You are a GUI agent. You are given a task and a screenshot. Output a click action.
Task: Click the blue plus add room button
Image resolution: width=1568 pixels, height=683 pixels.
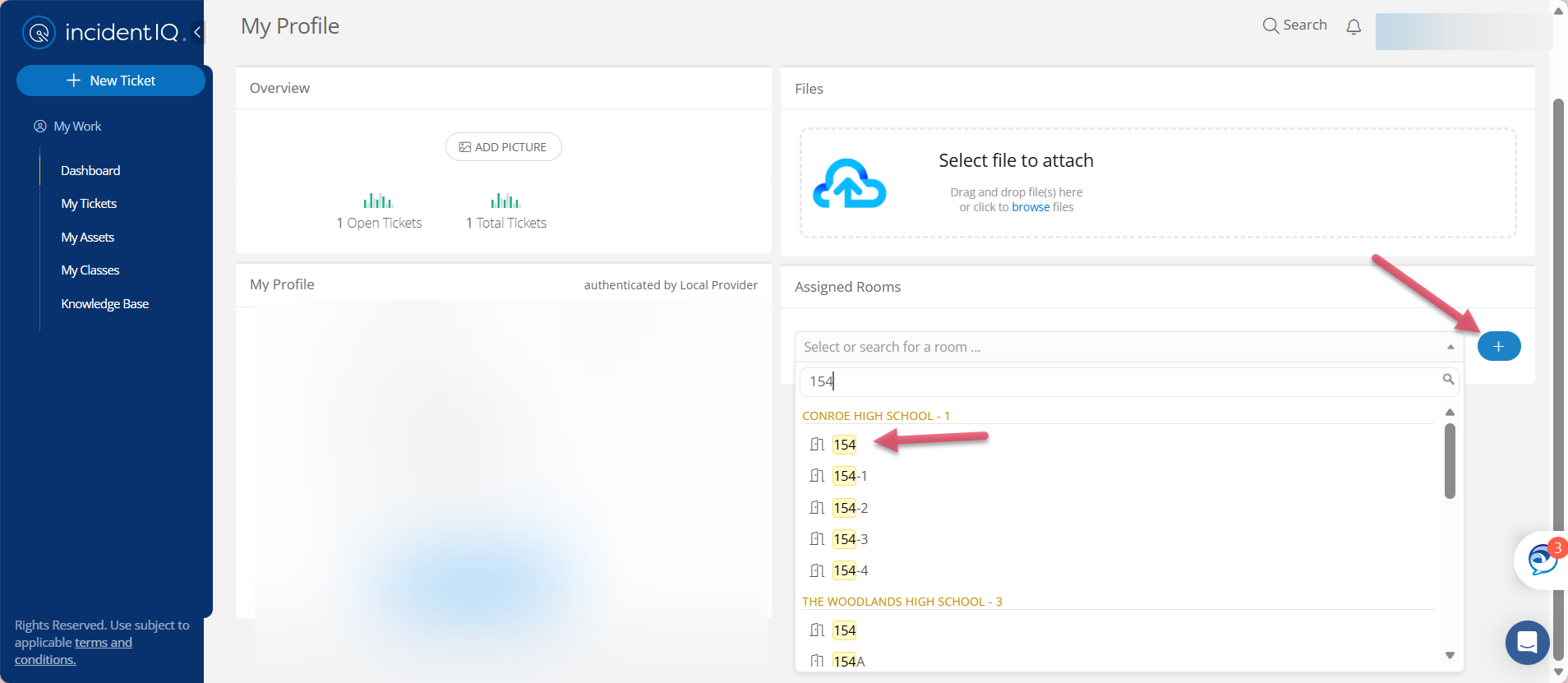[1499, 347]
